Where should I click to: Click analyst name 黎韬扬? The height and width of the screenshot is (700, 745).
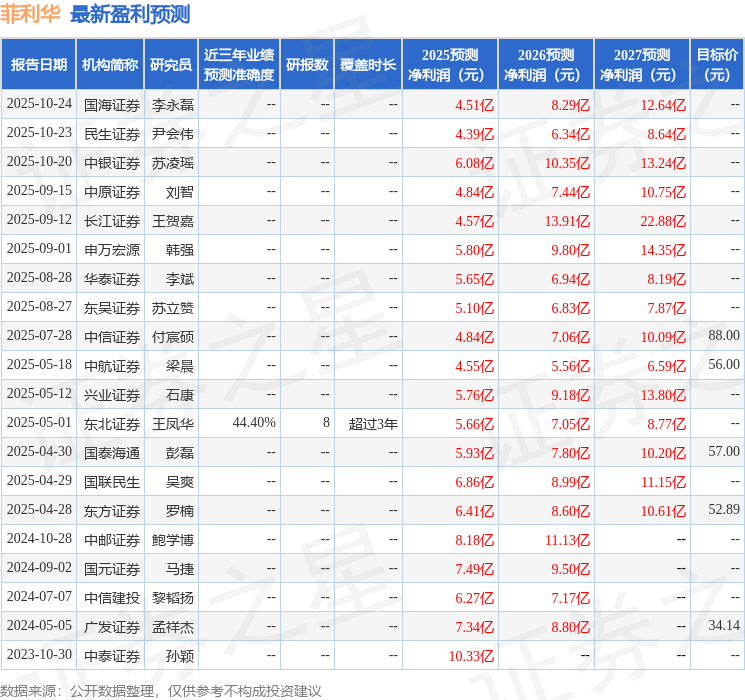[172, 597]
